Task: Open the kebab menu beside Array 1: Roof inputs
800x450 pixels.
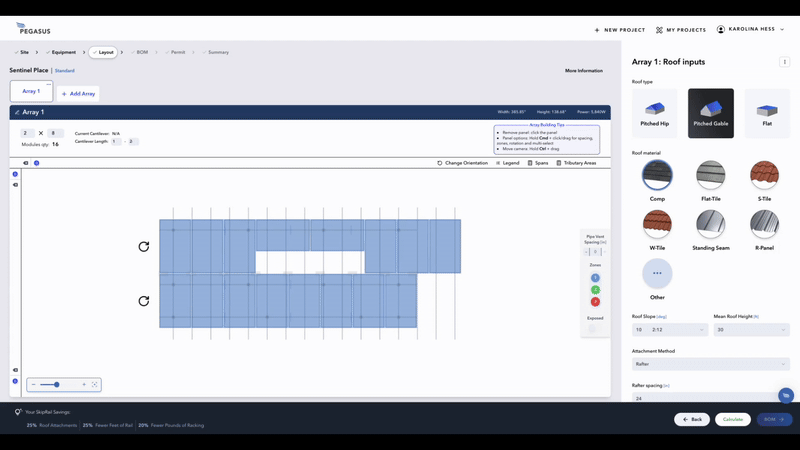Action: click(784, 62)
